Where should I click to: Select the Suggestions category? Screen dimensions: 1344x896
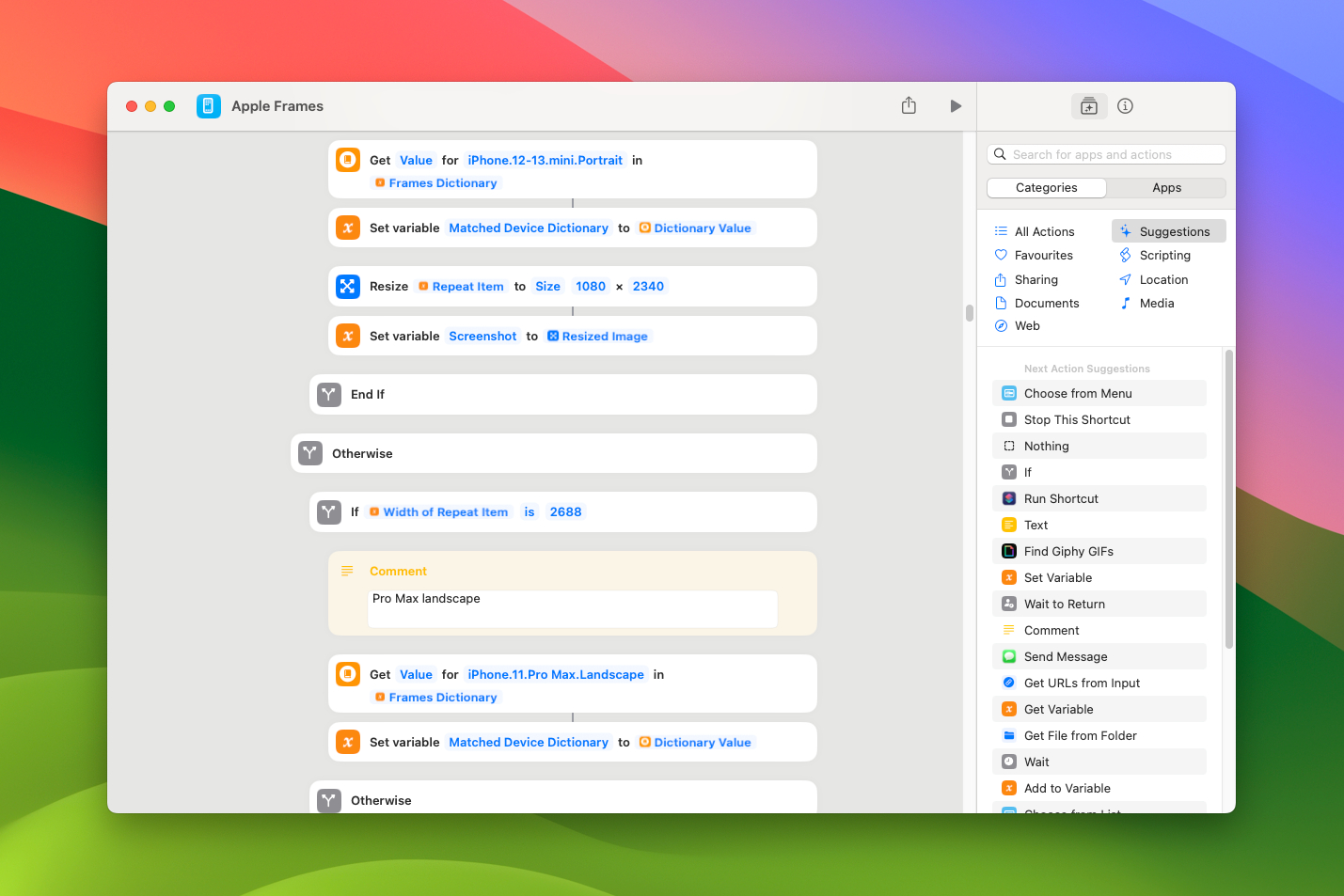[x=1169, y=231]
